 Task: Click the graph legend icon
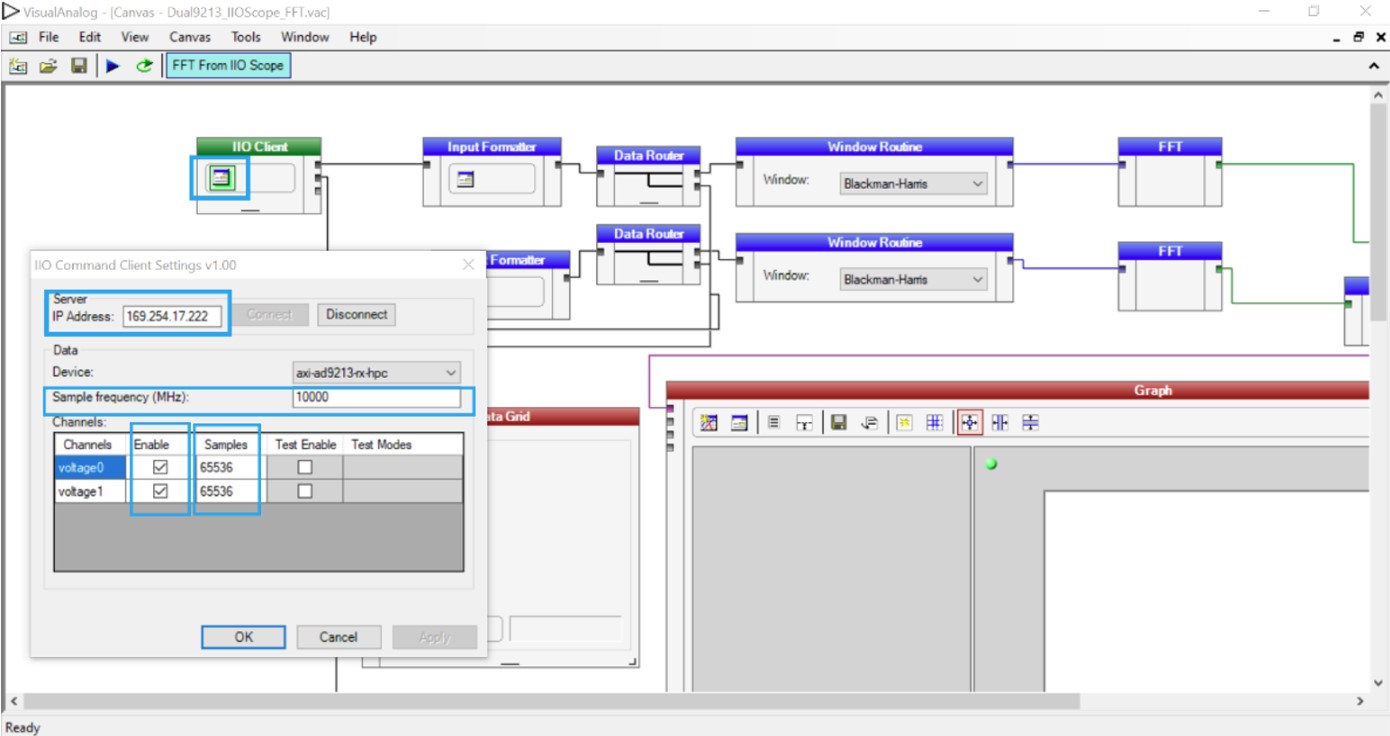coord(772,421)
